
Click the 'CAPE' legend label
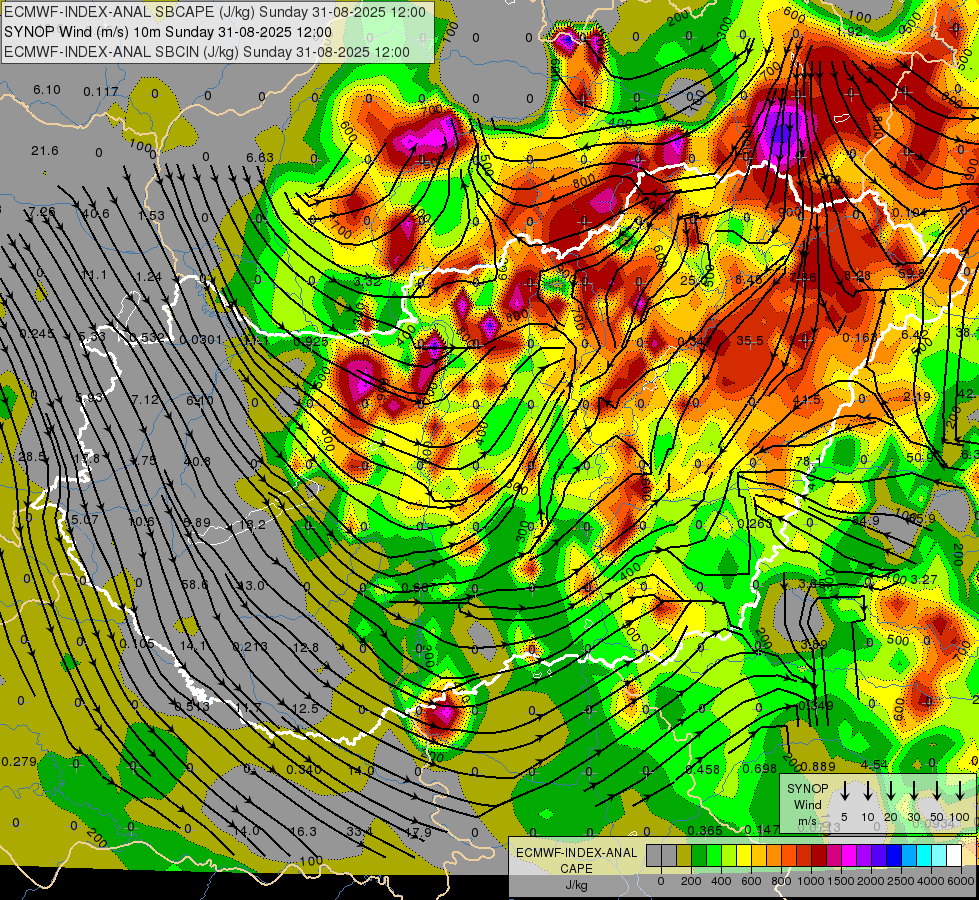576,868
